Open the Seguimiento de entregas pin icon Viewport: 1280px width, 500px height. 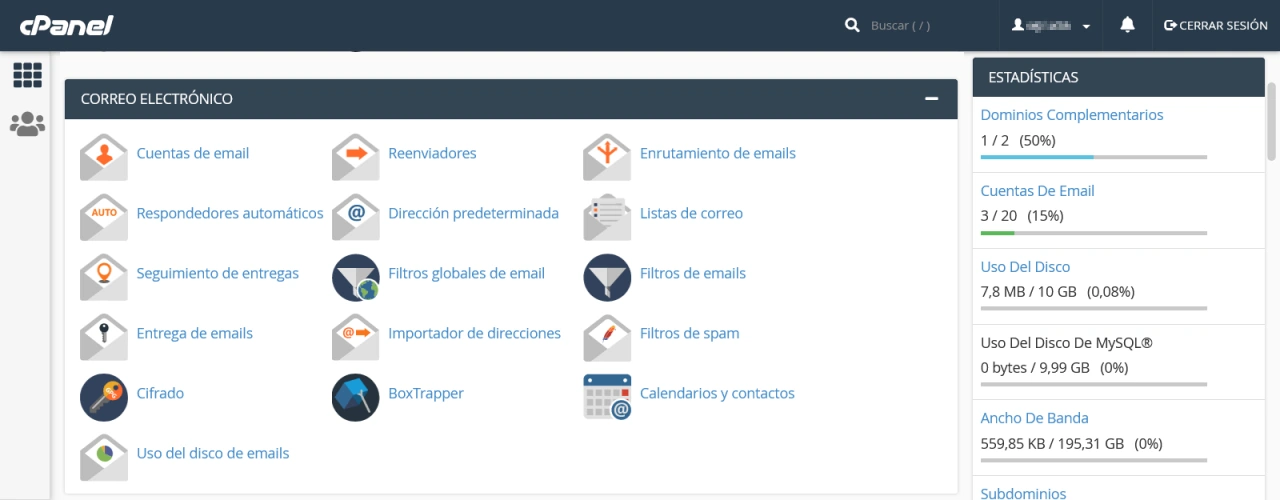tap(104, 276)
